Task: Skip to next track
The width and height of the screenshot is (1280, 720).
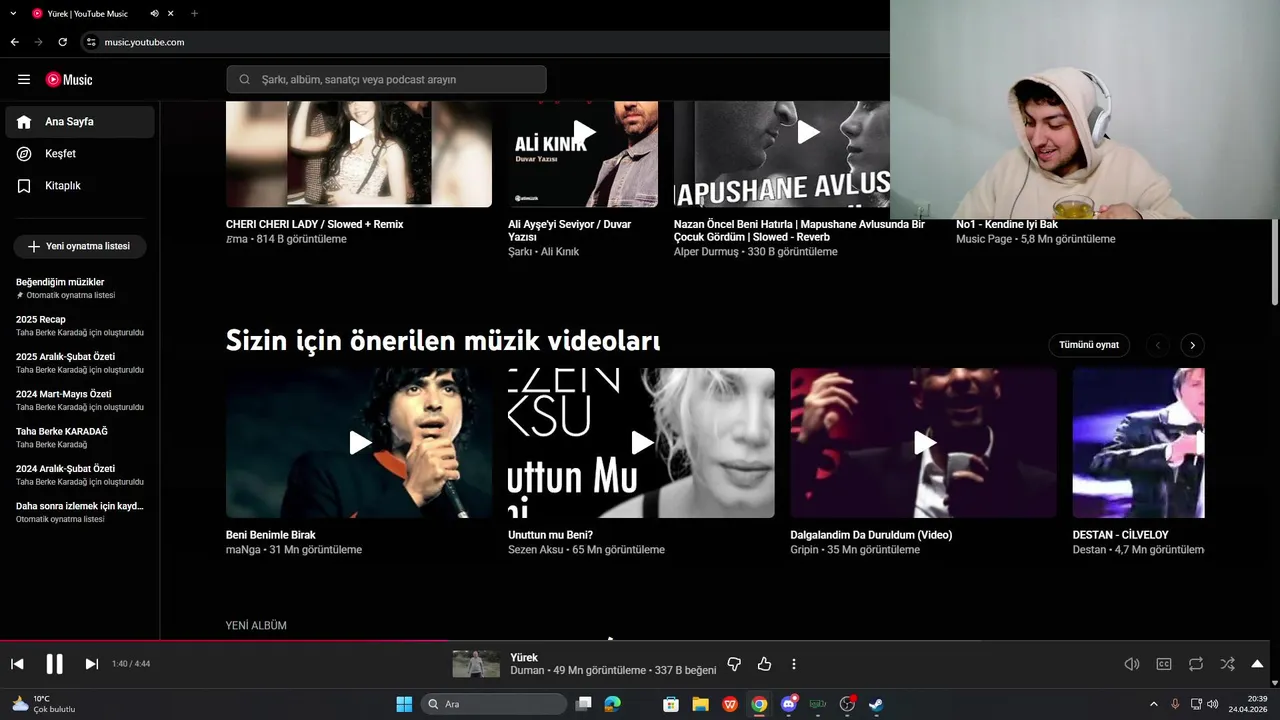Action: click(91, 664)
